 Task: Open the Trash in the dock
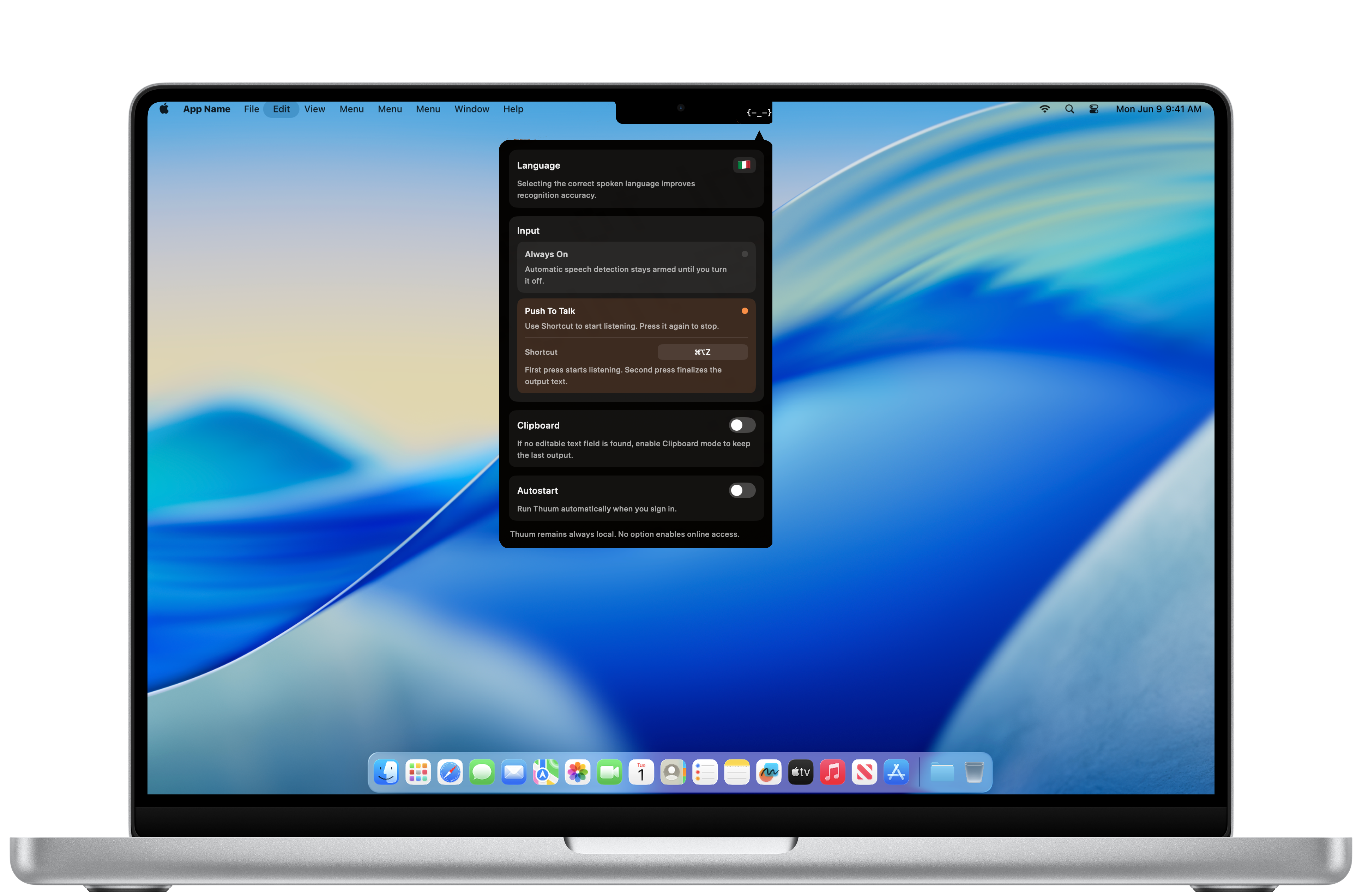point(974,773)
